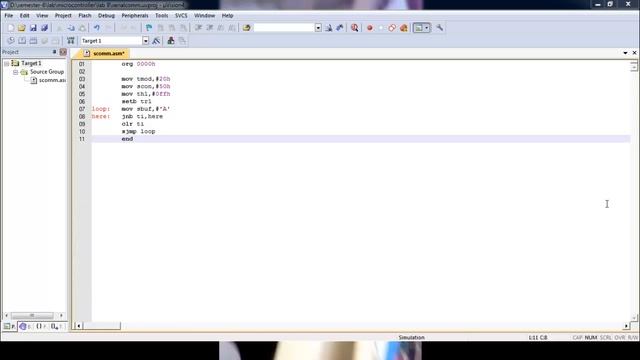This screenshot has height=360, width=640.
Task: Open Find in Files
Action: 246,28
